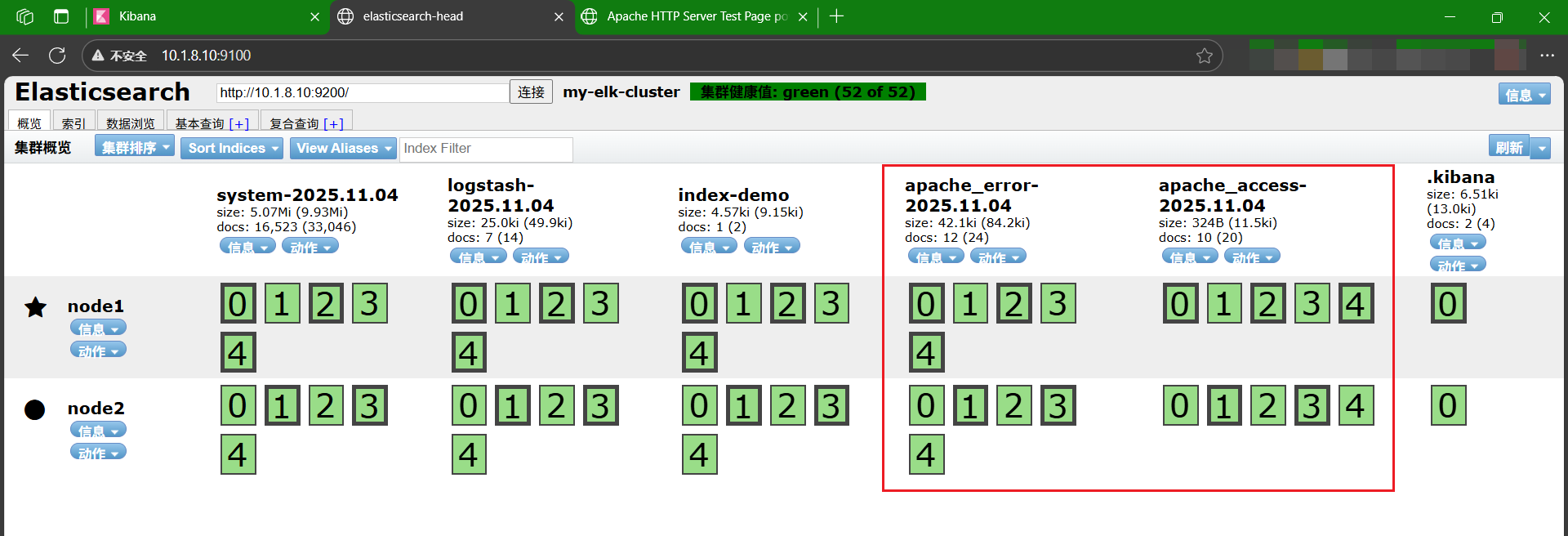Open the 集群排序 dropdown

pos(134,147)
